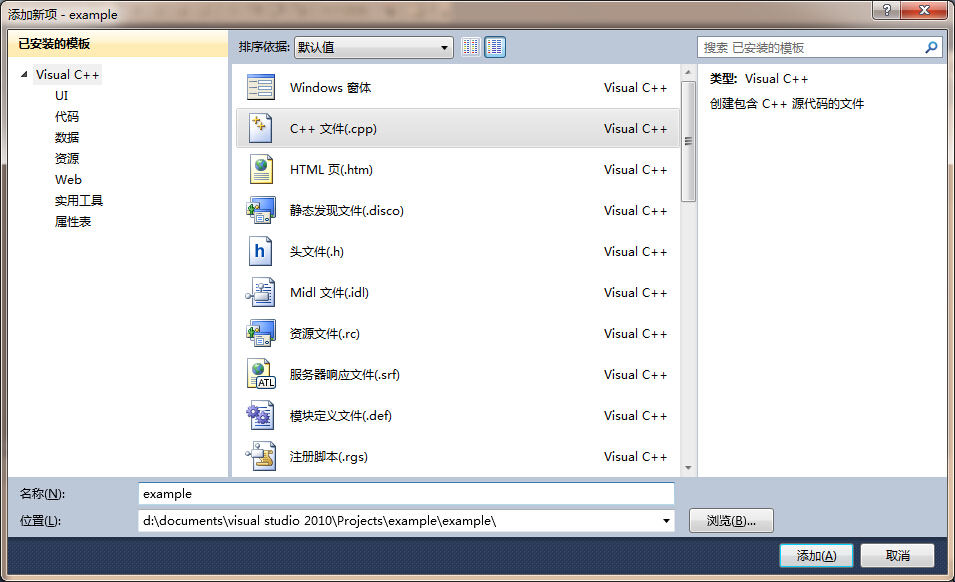
Task: Click the help question mark button
Action: tap(886, 10)
